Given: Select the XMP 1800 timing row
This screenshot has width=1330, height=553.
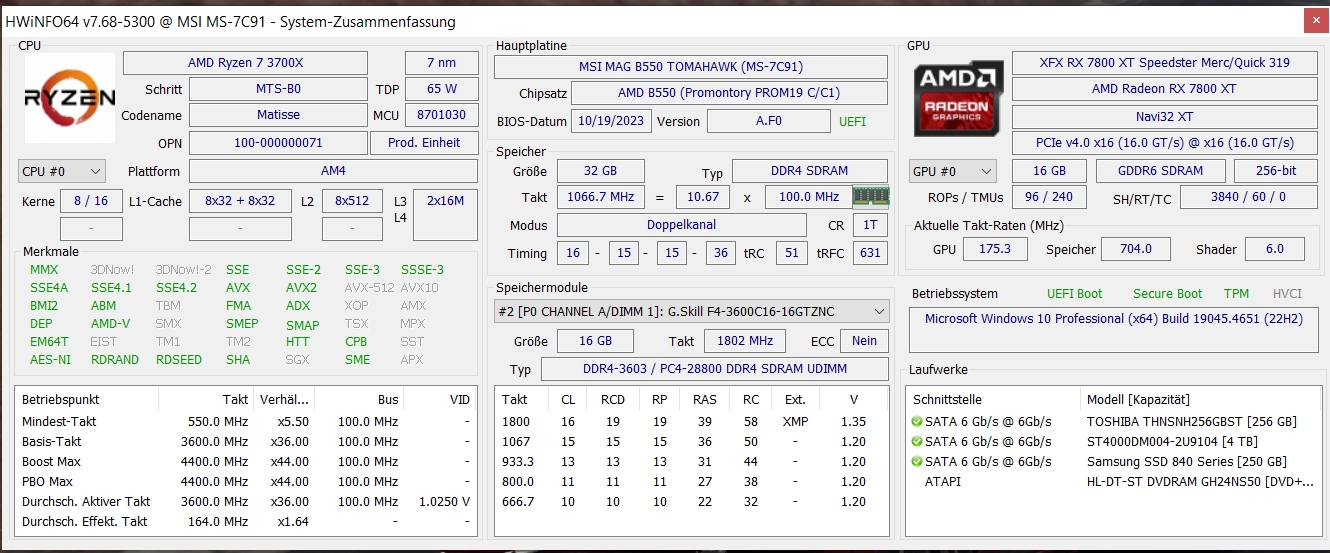Looking at the screenshot, I should click(x=691, y=421).
